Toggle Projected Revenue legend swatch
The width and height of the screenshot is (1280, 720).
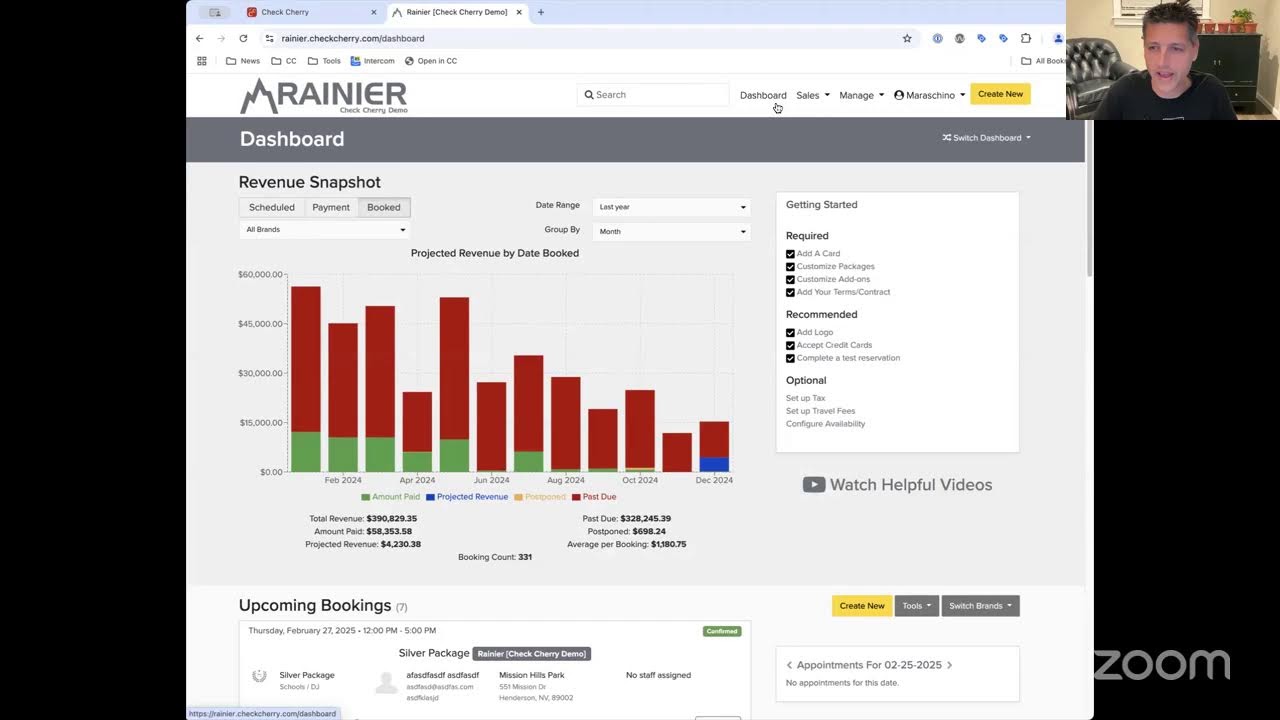click(x=430, y=497)
